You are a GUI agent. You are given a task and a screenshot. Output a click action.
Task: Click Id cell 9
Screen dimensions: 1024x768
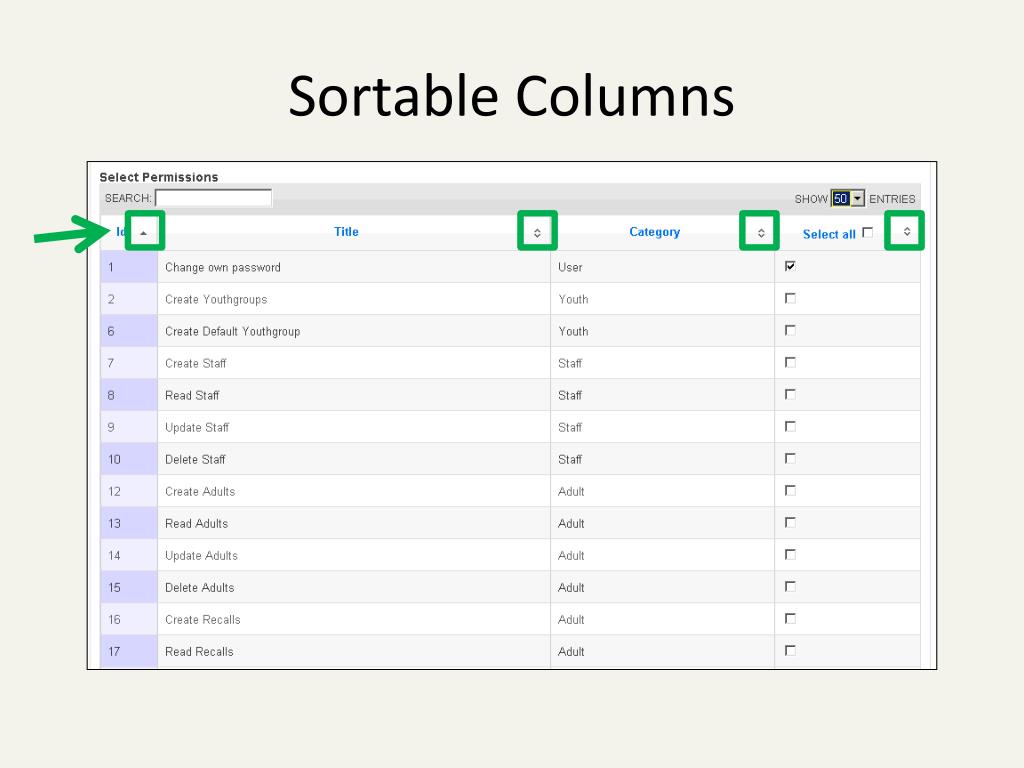[129, 427]
